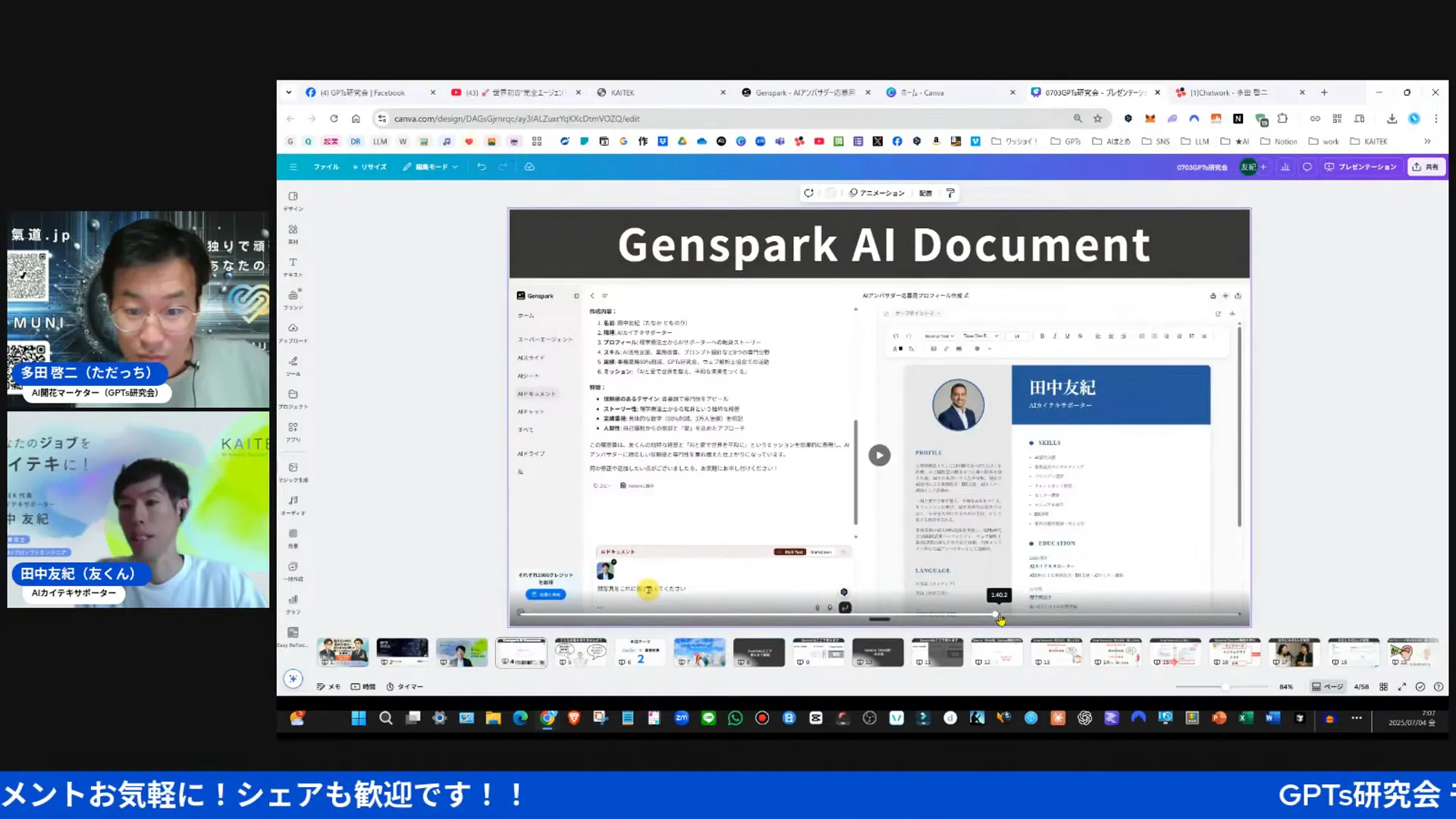Open the Brand (ブランド) sidebar panel

(293, 300)
